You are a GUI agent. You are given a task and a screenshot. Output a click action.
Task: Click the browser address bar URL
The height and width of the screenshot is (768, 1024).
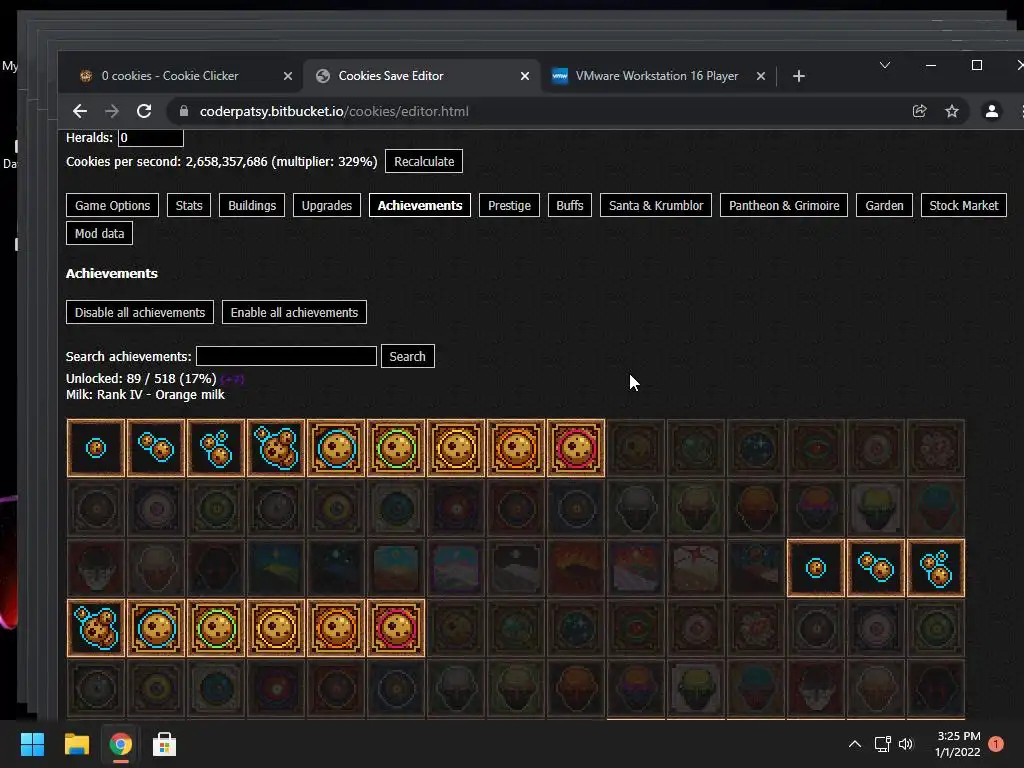pyautogui.click(x=334, y=112)
